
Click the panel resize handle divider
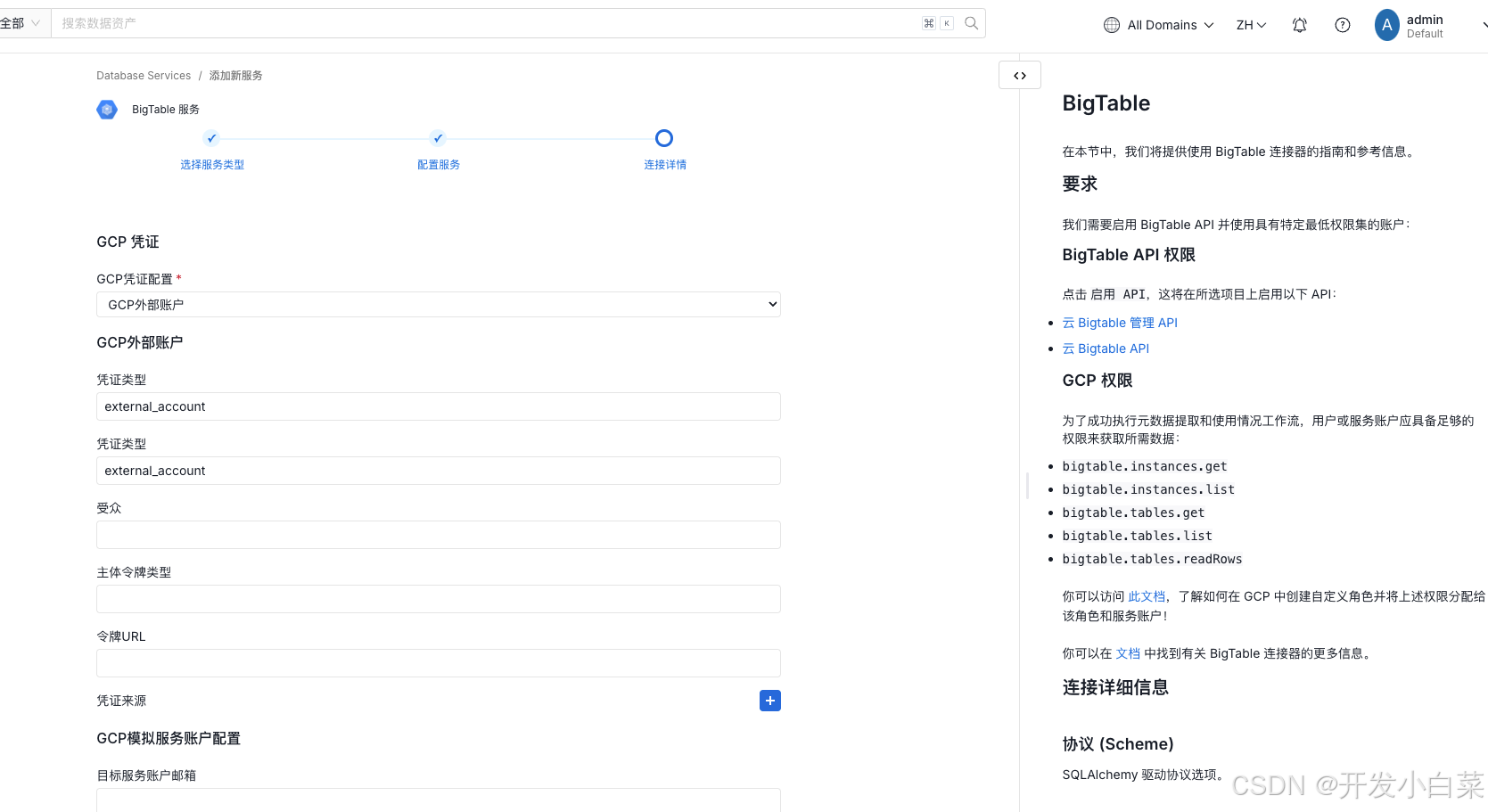coord(1027,486)
